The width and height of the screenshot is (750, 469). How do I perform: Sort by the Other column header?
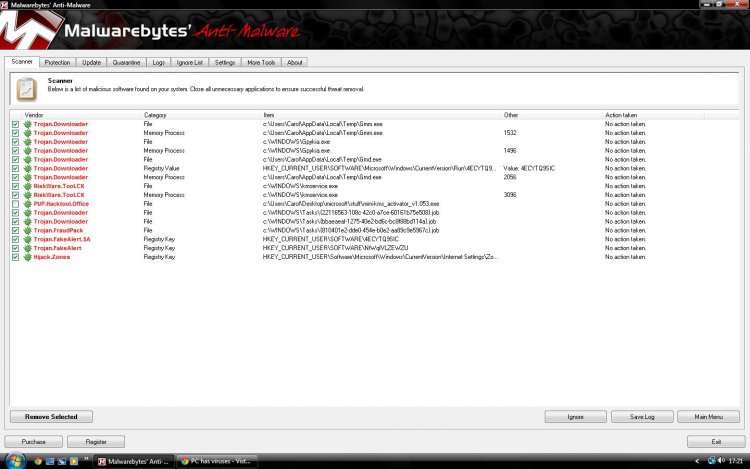[x=552, y=115]
